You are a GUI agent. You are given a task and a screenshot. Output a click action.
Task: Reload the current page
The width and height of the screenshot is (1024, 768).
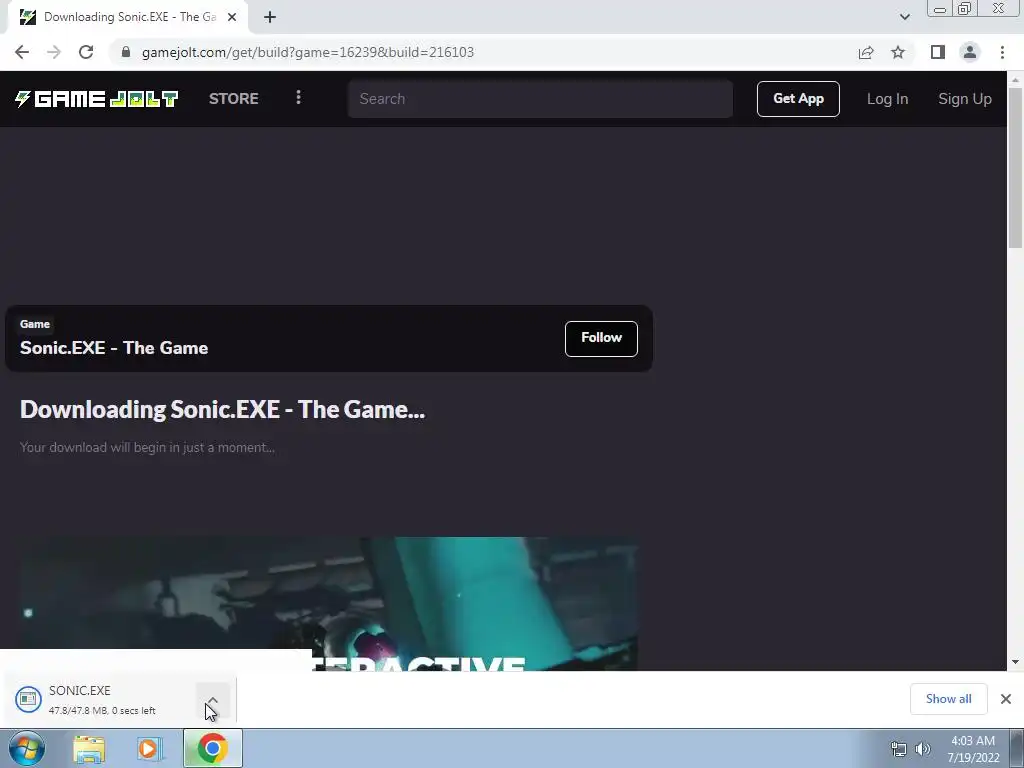pyautogui.click(x=86, y=52)
